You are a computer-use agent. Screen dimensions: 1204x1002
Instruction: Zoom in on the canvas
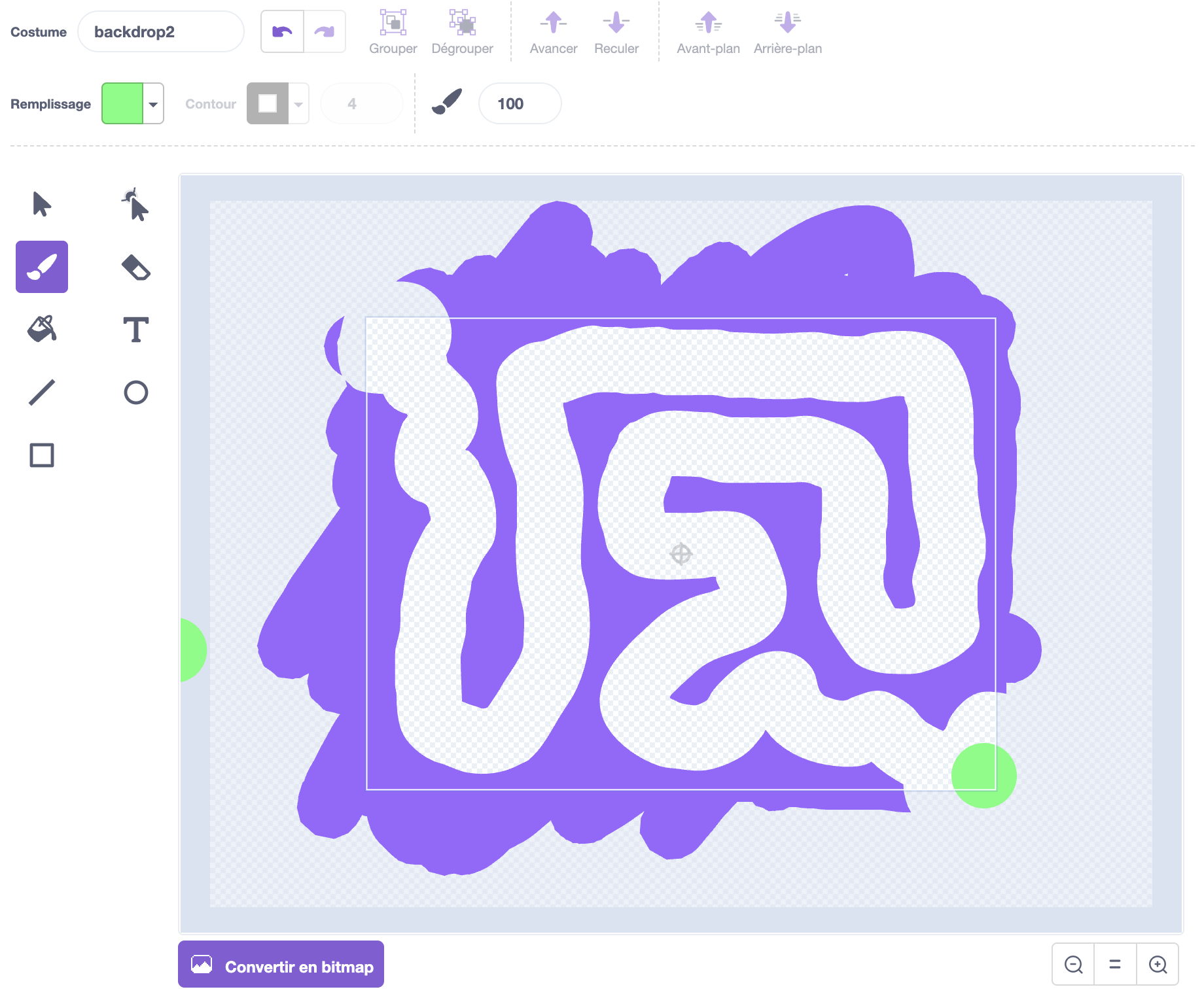tap(1158, 964)
